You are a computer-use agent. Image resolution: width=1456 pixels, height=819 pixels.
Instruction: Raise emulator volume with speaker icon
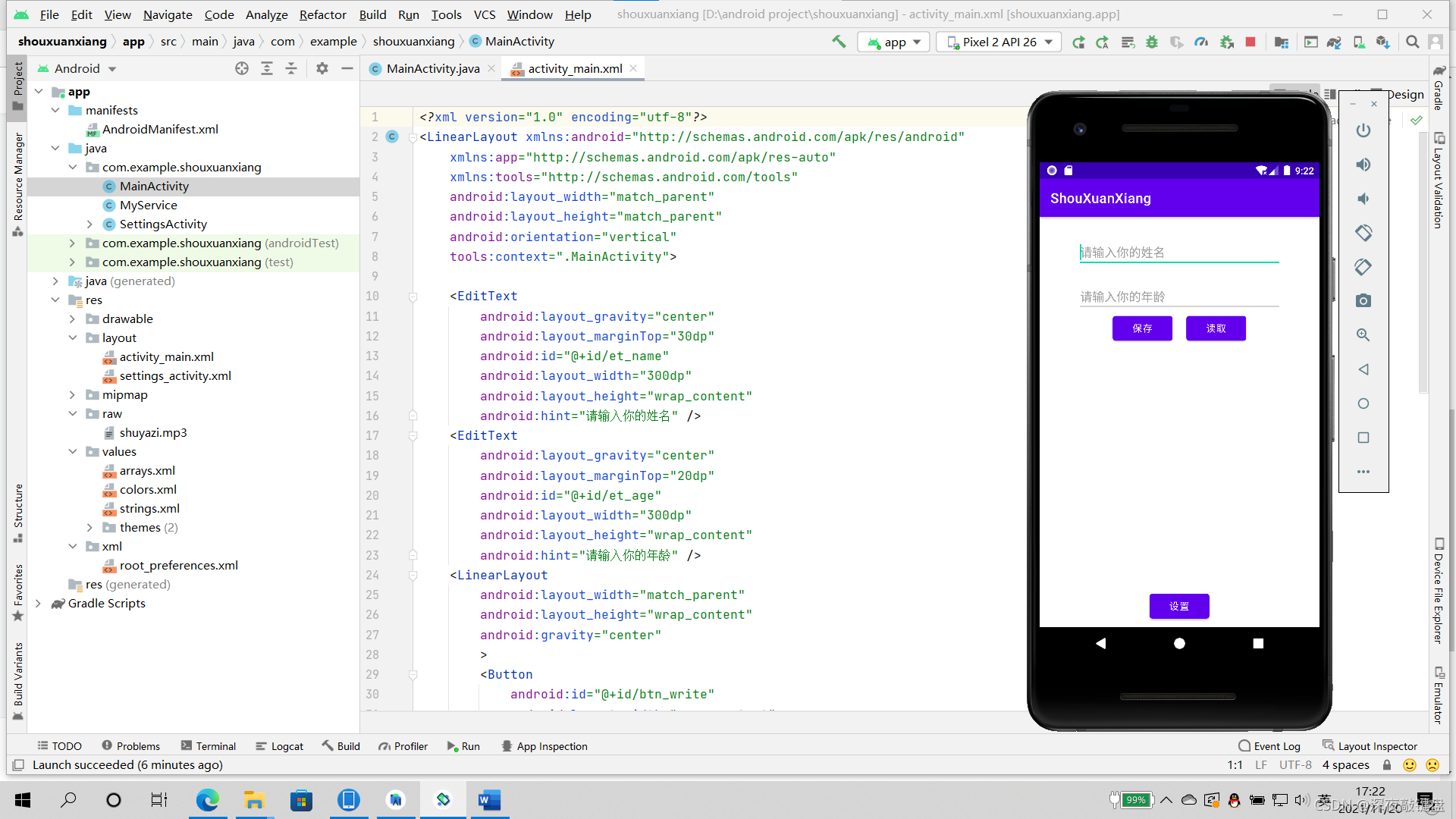coord(1363,165)
